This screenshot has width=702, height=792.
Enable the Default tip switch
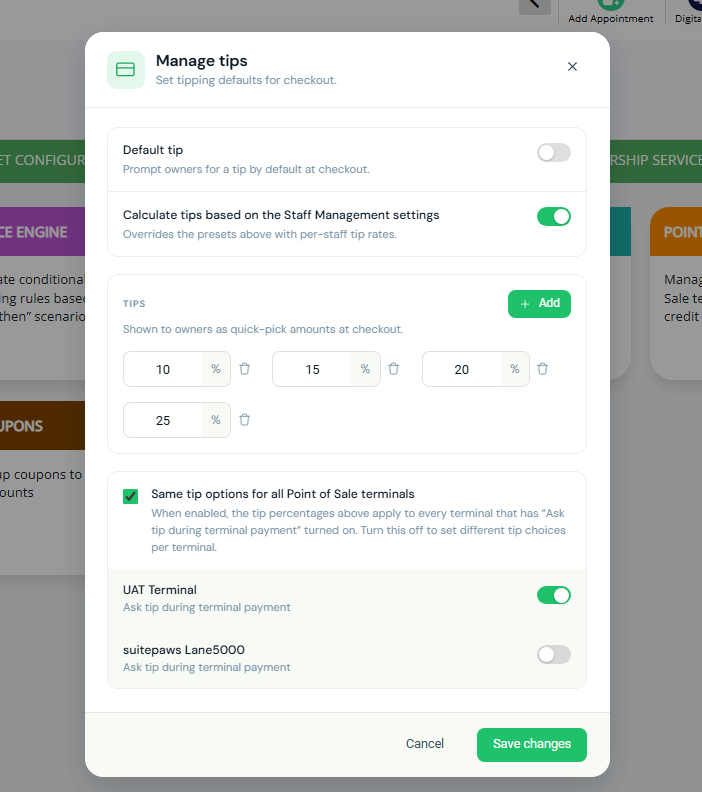[x=554, y=153]
